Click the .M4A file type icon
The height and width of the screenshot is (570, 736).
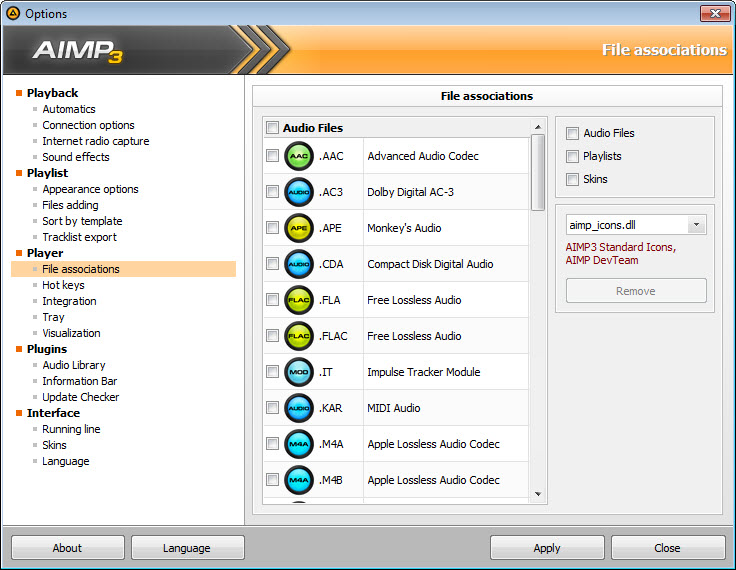299,444
